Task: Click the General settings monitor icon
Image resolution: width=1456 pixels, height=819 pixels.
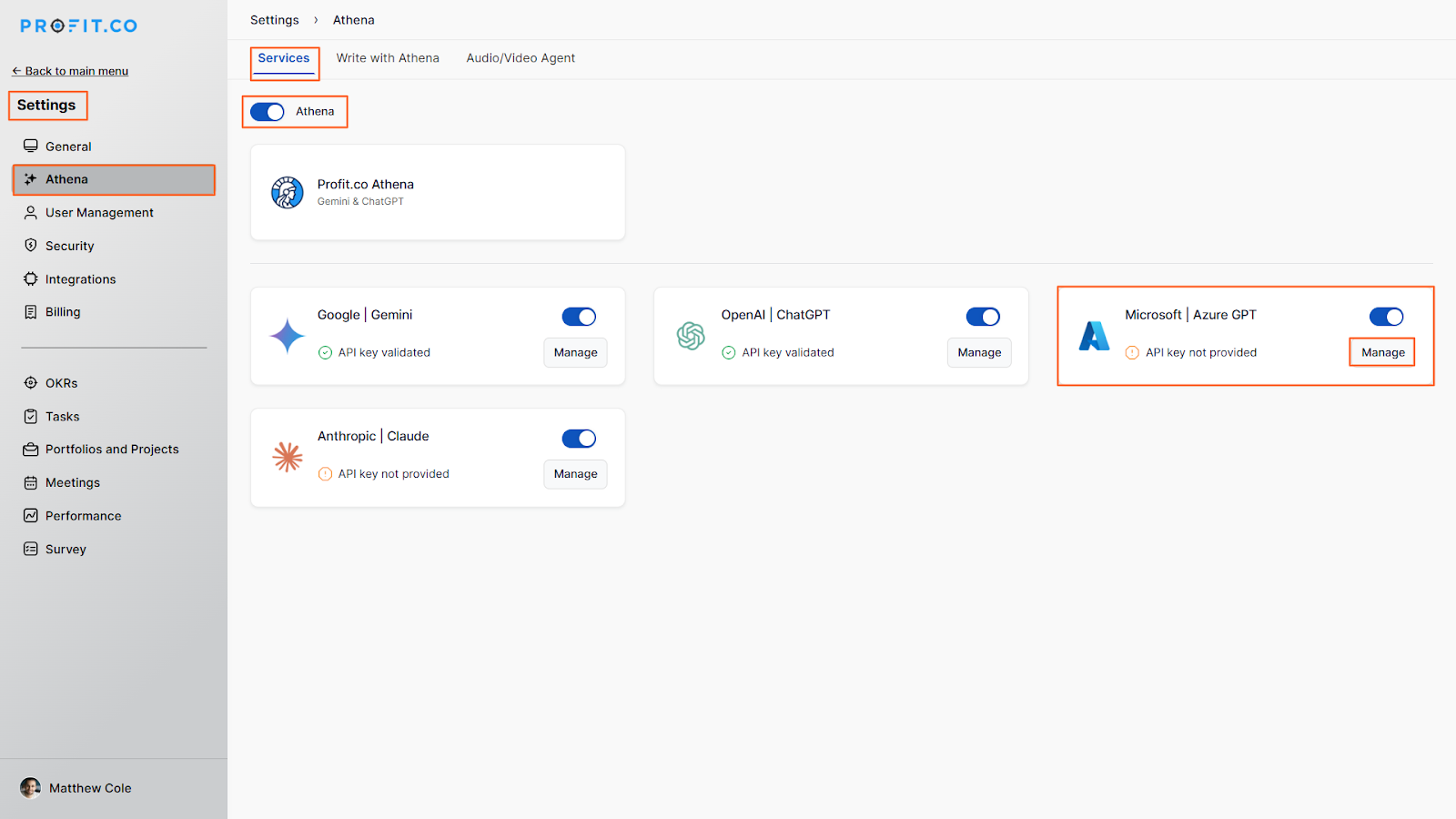Action: coord(31,146)
